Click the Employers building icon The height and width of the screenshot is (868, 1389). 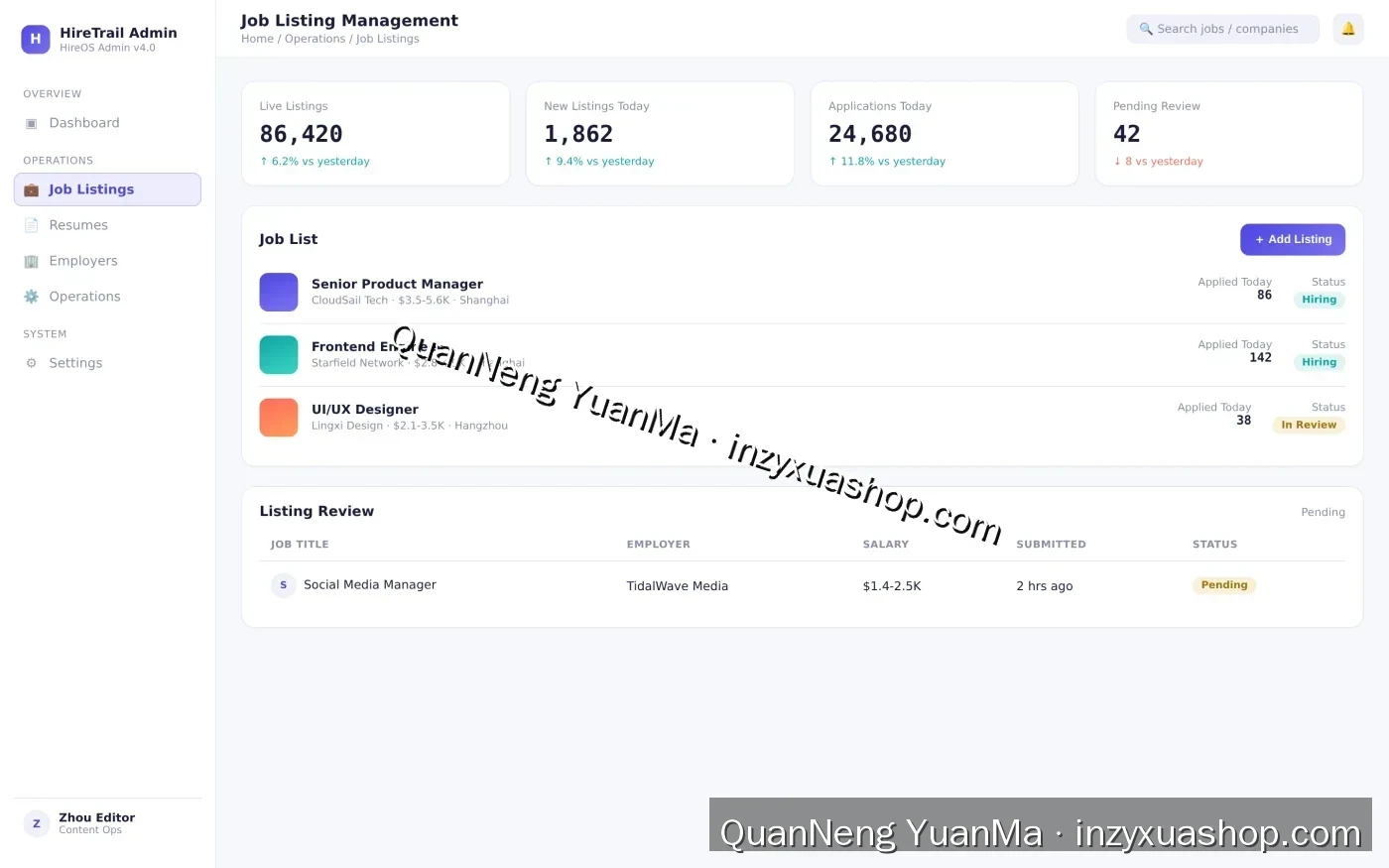pos(31,261)
